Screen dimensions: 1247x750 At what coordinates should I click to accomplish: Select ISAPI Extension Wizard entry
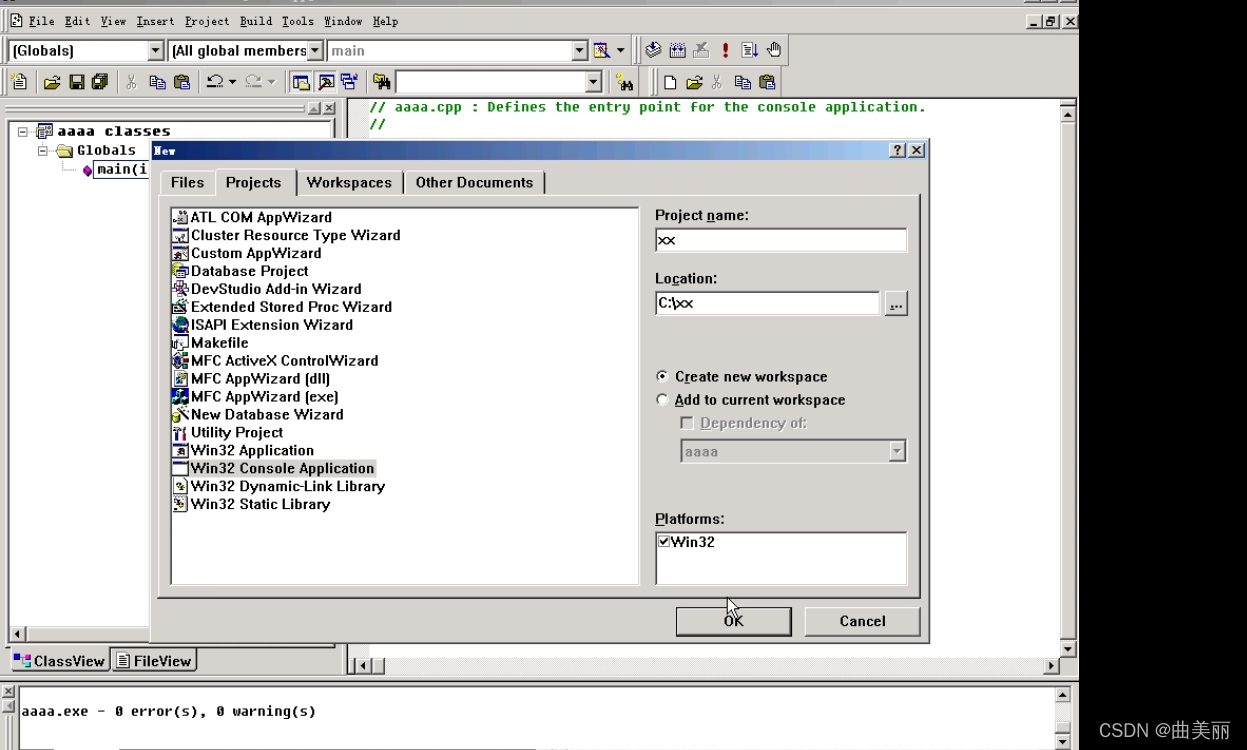[x=263, y=325]
